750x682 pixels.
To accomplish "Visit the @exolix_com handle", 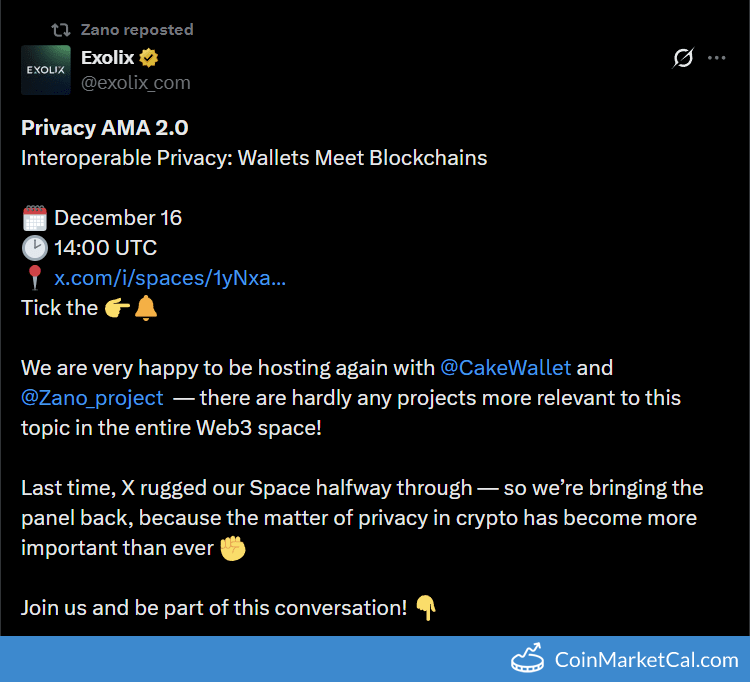I will (x=136, y=82).
